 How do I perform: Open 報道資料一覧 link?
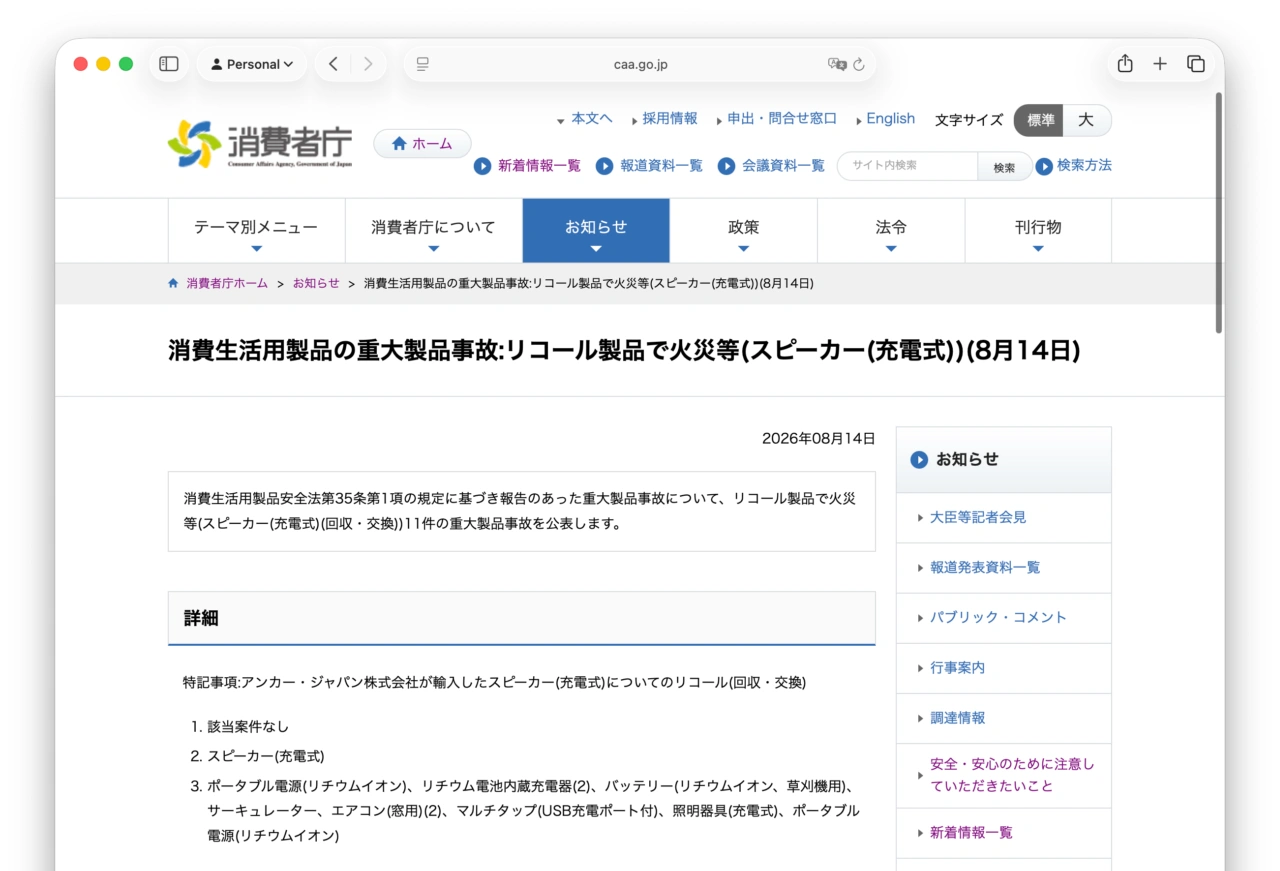[x=661, y=166]
